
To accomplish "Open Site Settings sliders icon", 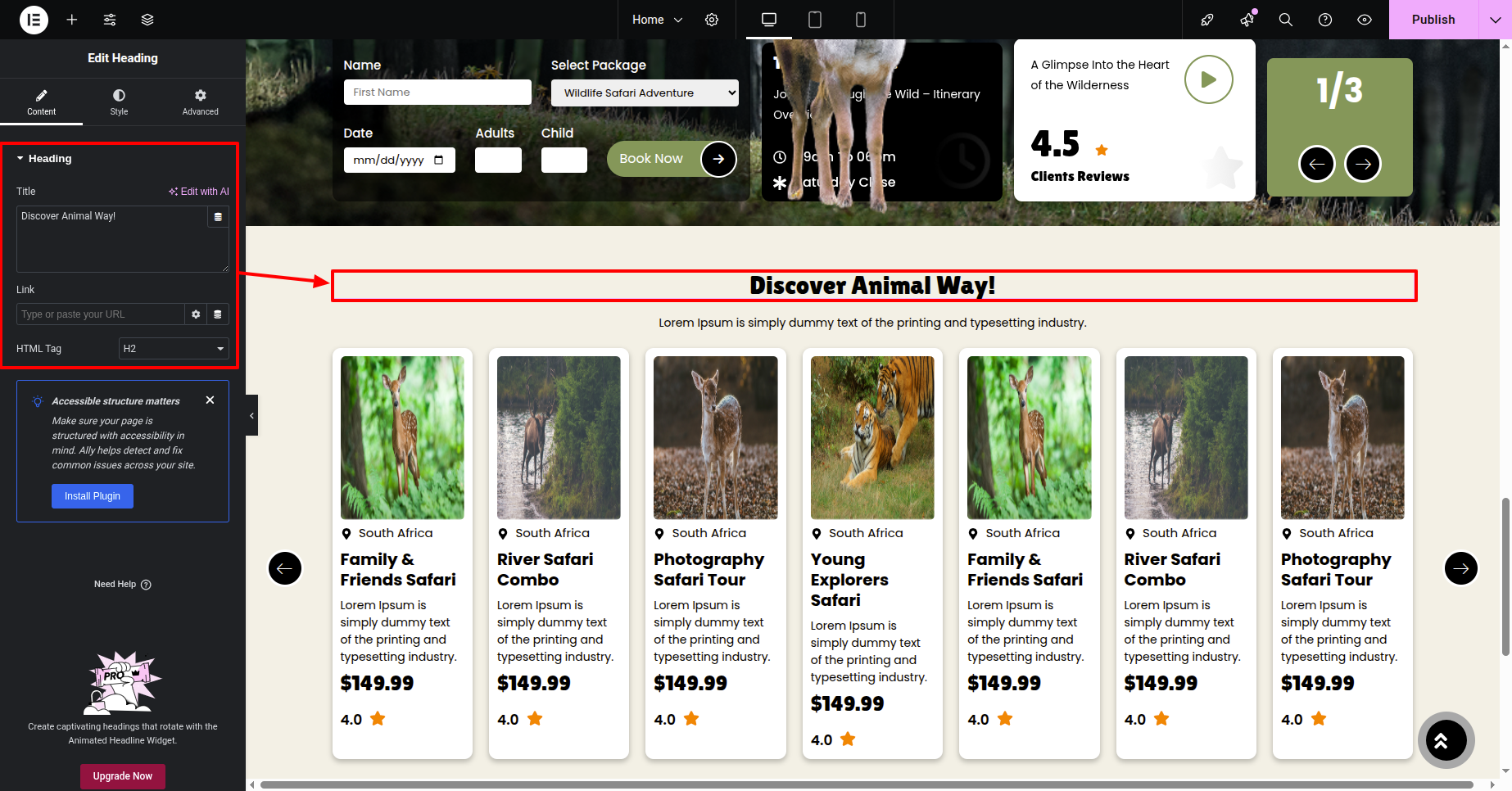I will [x=110, y=20].
